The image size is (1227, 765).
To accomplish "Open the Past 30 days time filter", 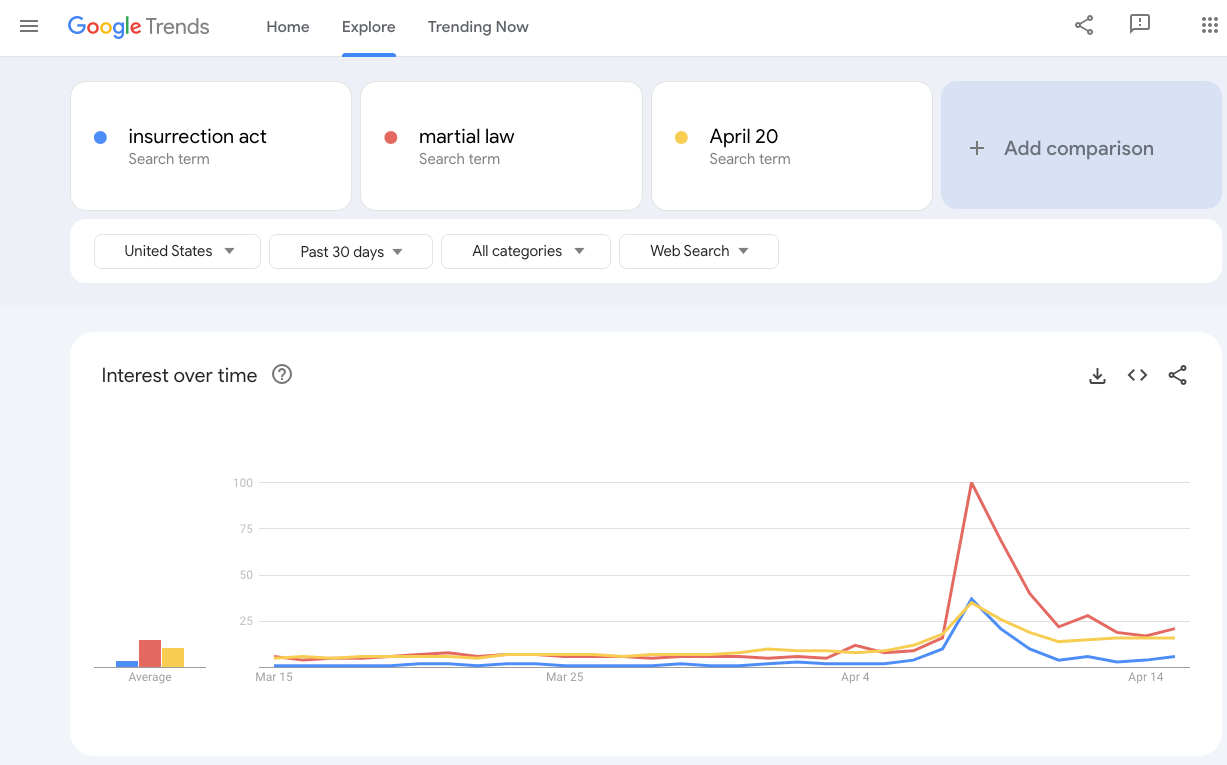I will pyautogui.click(x=351, y=252).
